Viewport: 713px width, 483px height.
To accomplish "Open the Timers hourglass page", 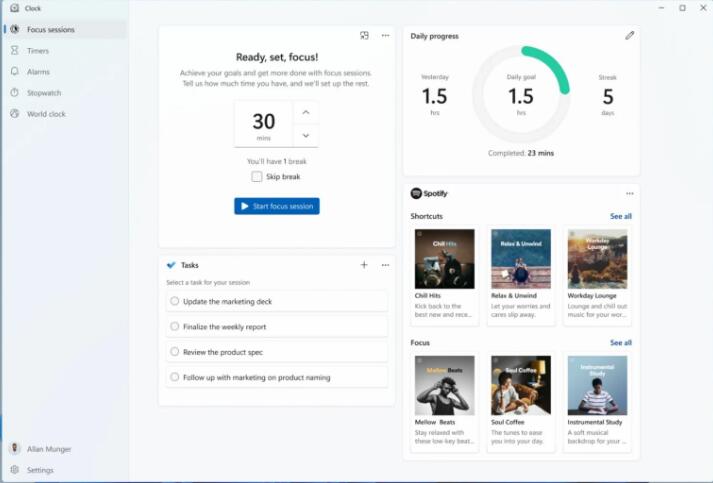I will click(x=38, y=50).
